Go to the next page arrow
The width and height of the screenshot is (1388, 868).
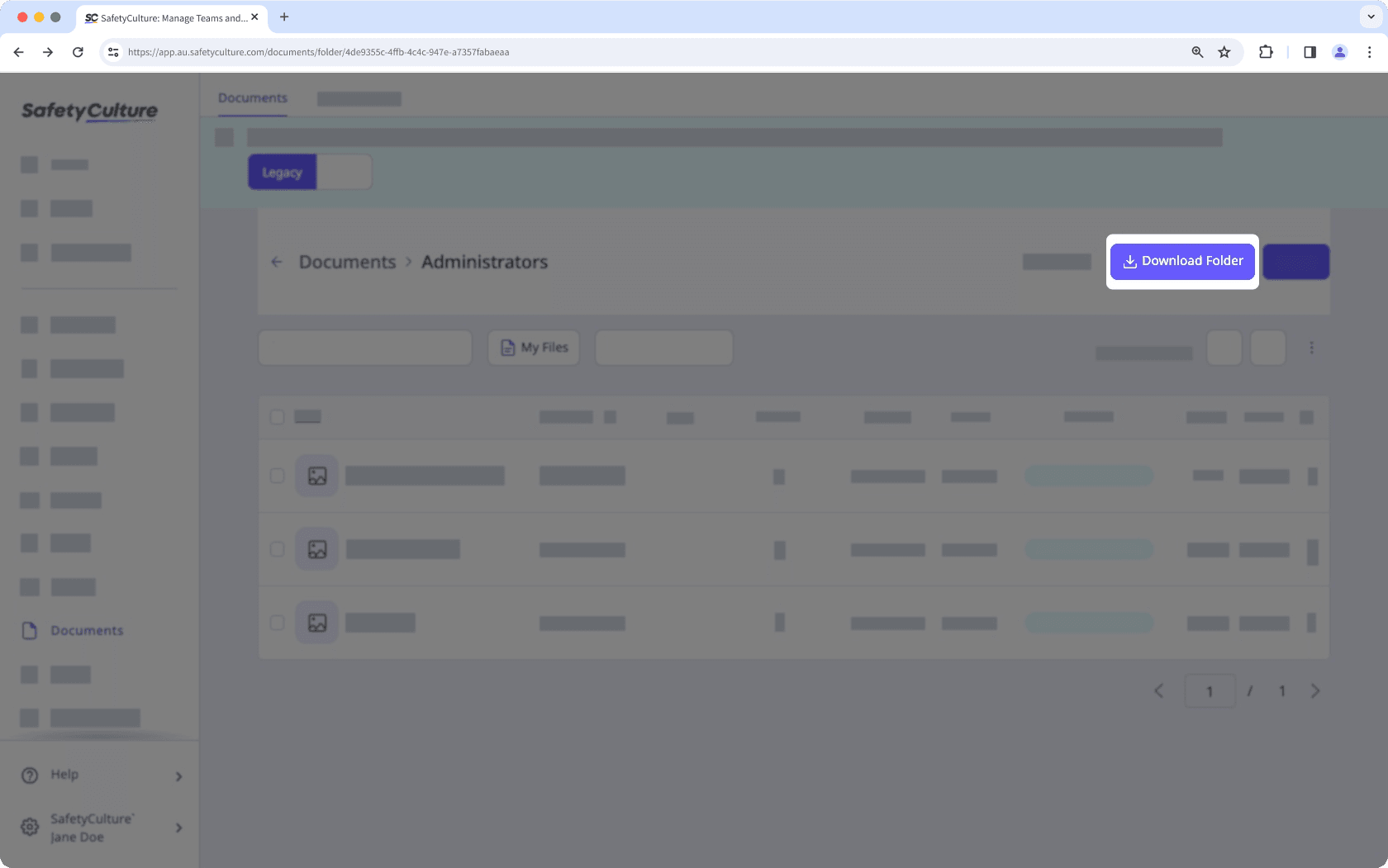click(x=1315, y=691)
